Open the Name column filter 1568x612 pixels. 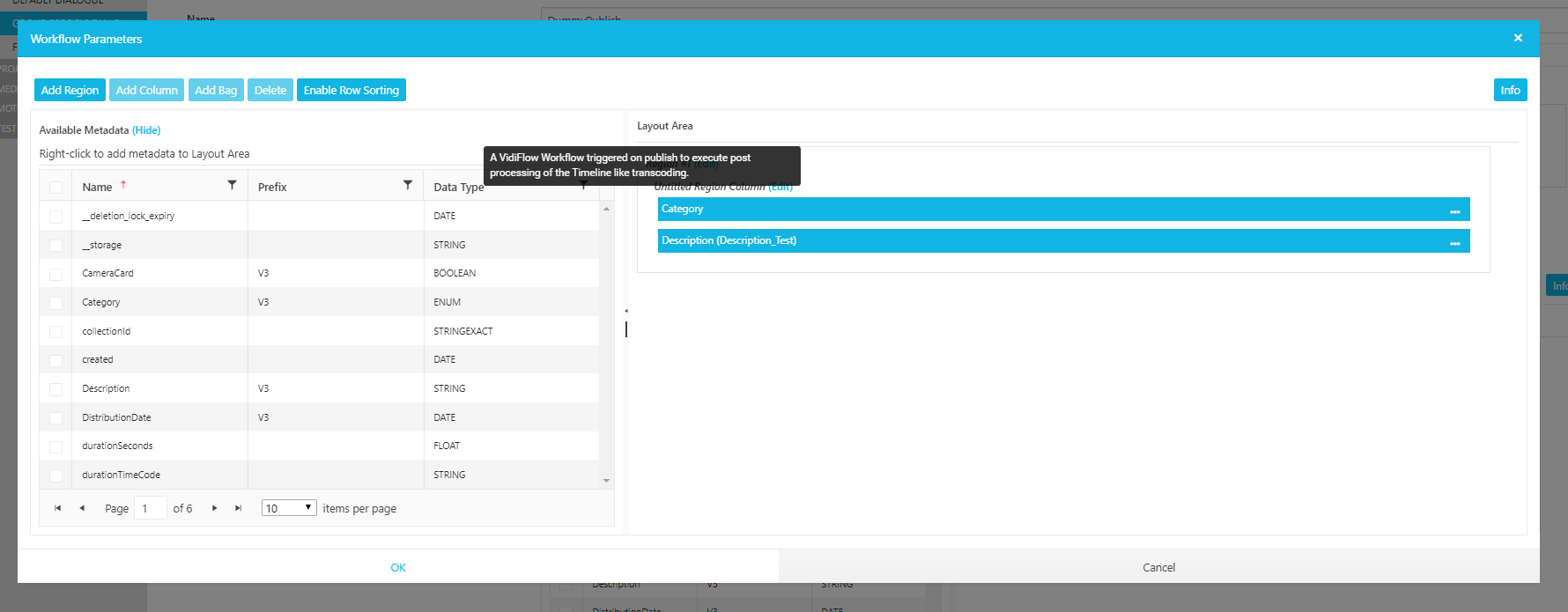tap(232, 185)
